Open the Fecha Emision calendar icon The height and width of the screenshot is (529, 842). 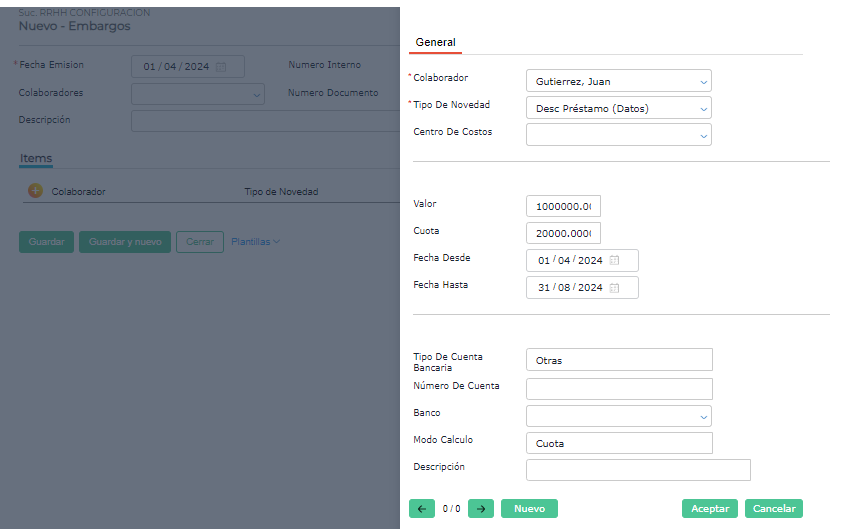(x=221, y=67)
